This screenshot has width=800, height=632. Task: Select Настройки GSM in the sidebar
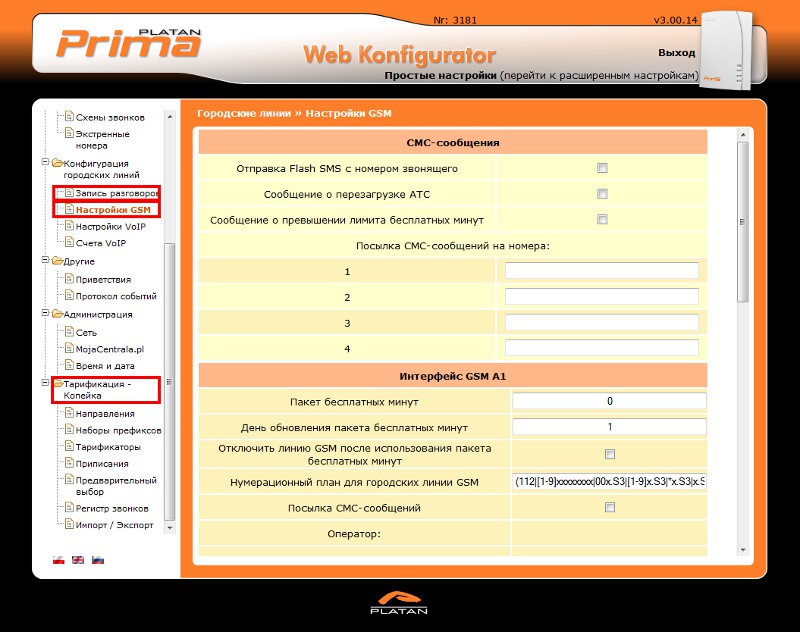(113, 210)
